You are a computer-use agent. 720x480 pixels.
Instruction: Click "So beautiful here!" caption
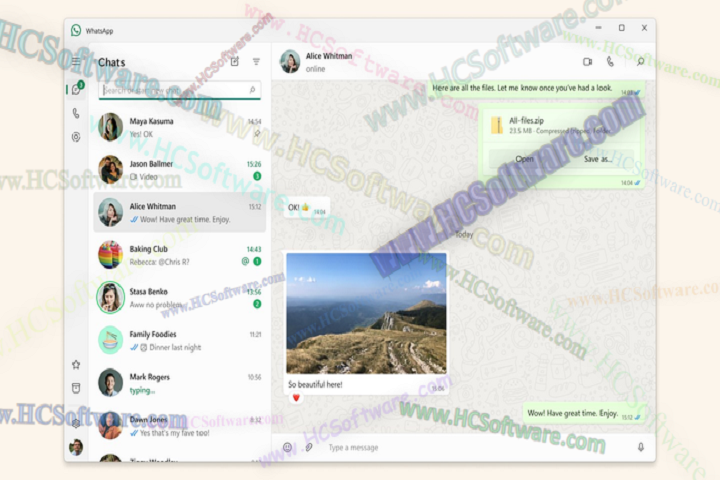click(315, 384)
